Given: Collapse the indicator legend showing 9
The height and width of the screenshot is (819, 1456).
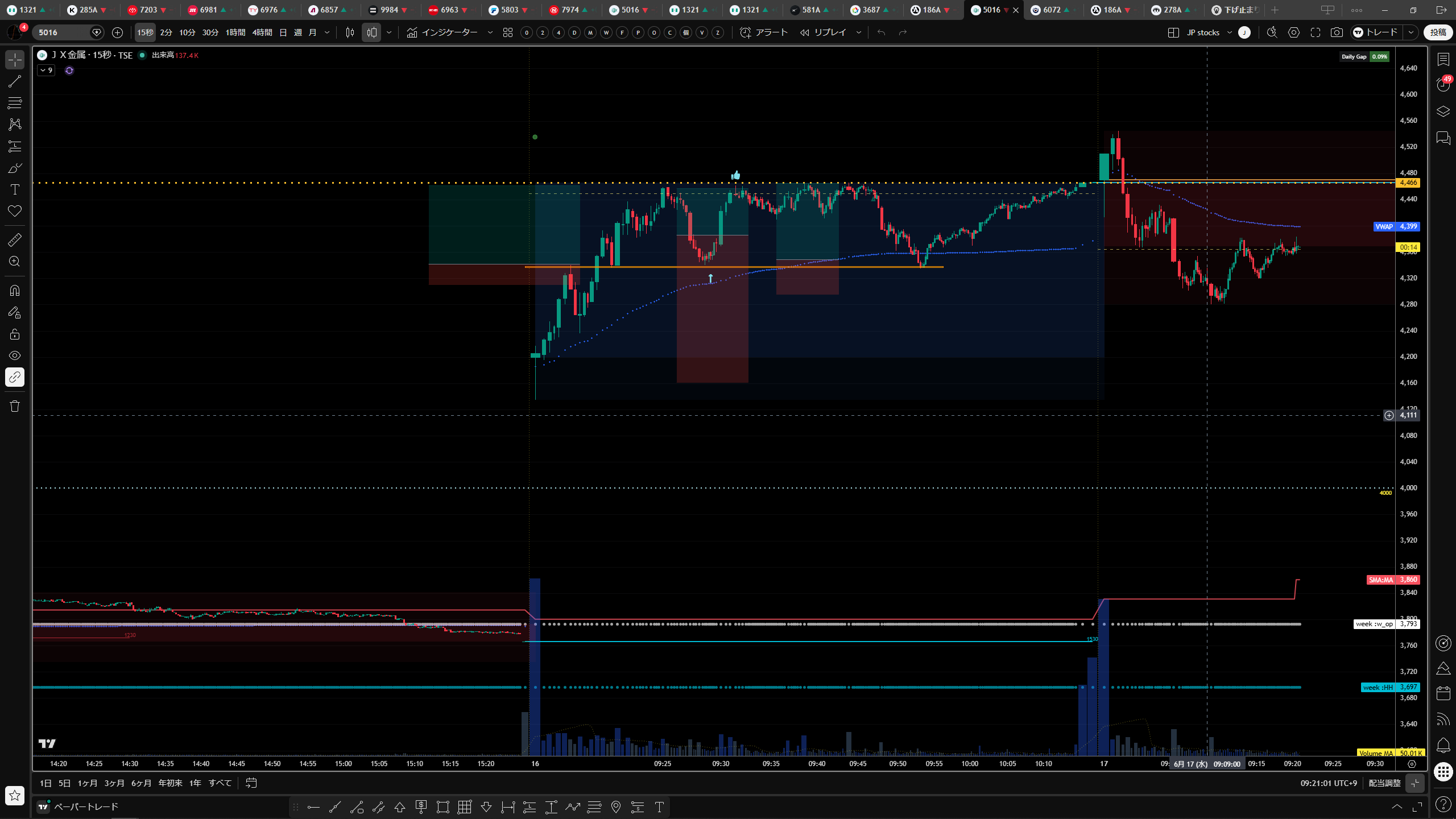Looking at the screenshot, I should [x=46, y=70].
